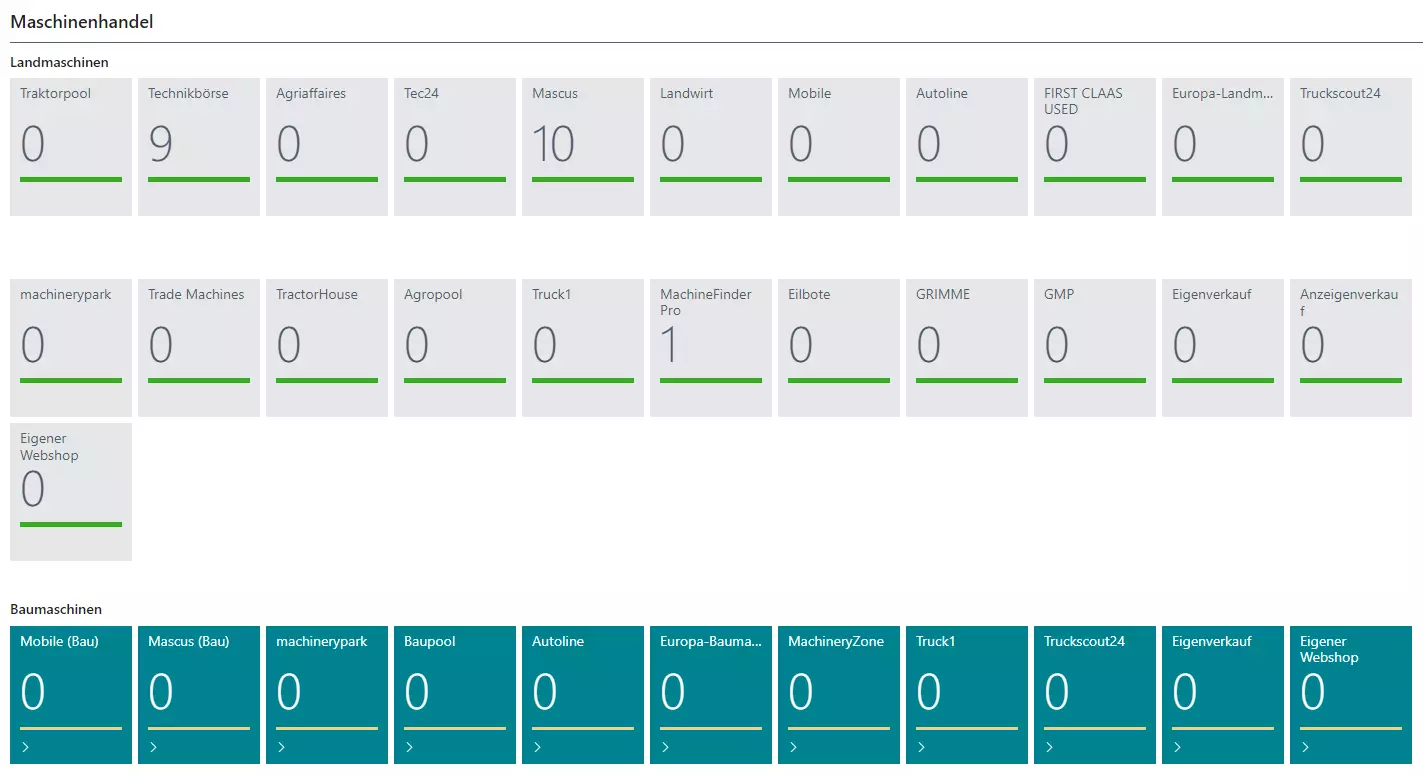The image size is (1423, 776).
Task: Click the Agriaffaires tile
Action: pos(326,146)
